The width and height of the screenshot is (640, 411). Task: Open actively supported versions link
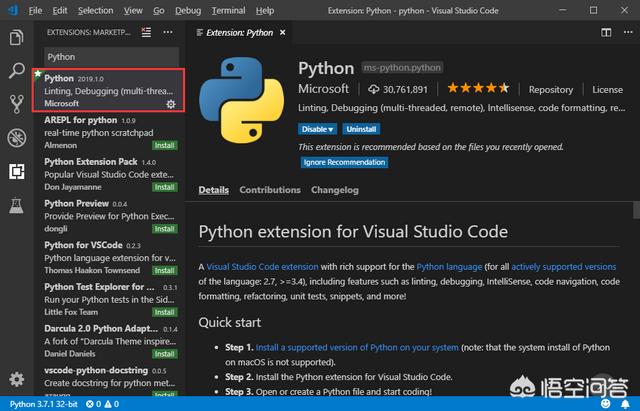click(x=564, y=267)
